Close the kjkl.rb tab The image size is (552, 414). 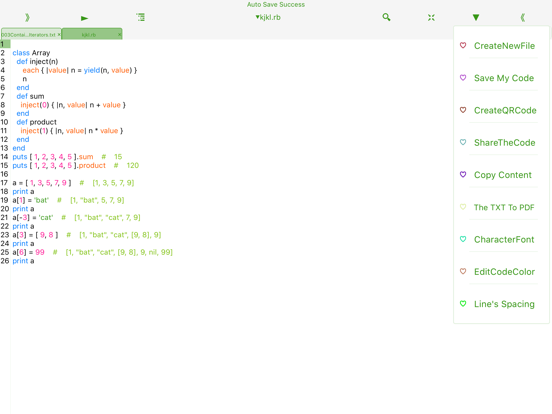[120, 34]
